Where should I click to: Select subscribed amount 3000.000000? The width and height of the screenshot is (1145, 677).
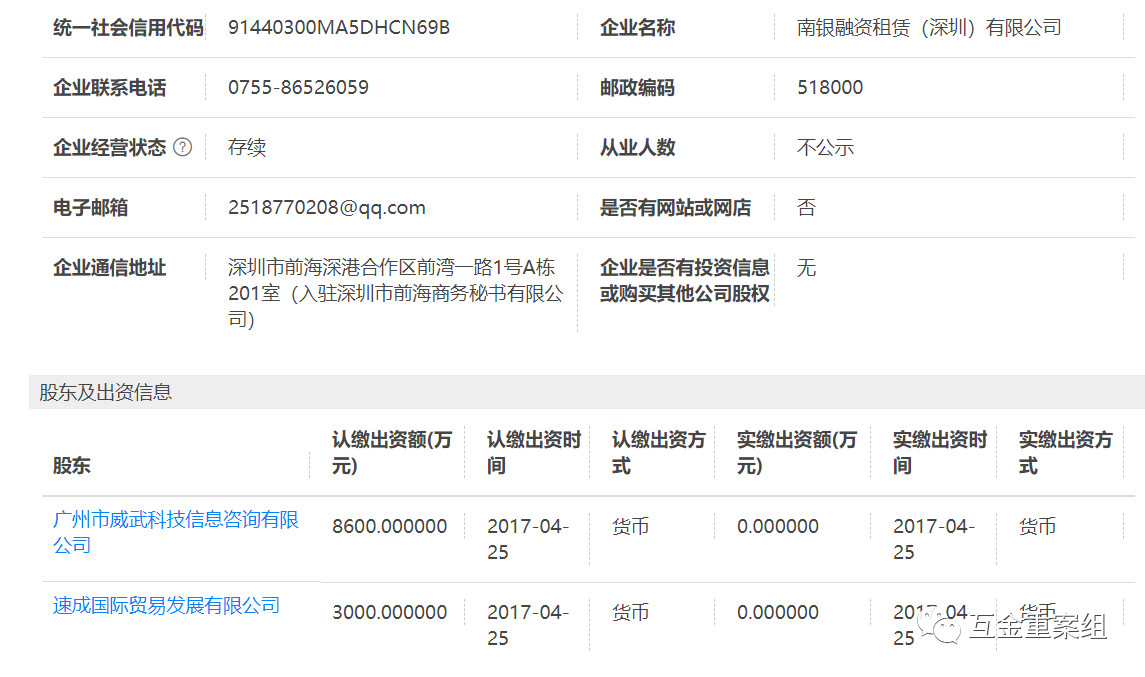[389, 613]
